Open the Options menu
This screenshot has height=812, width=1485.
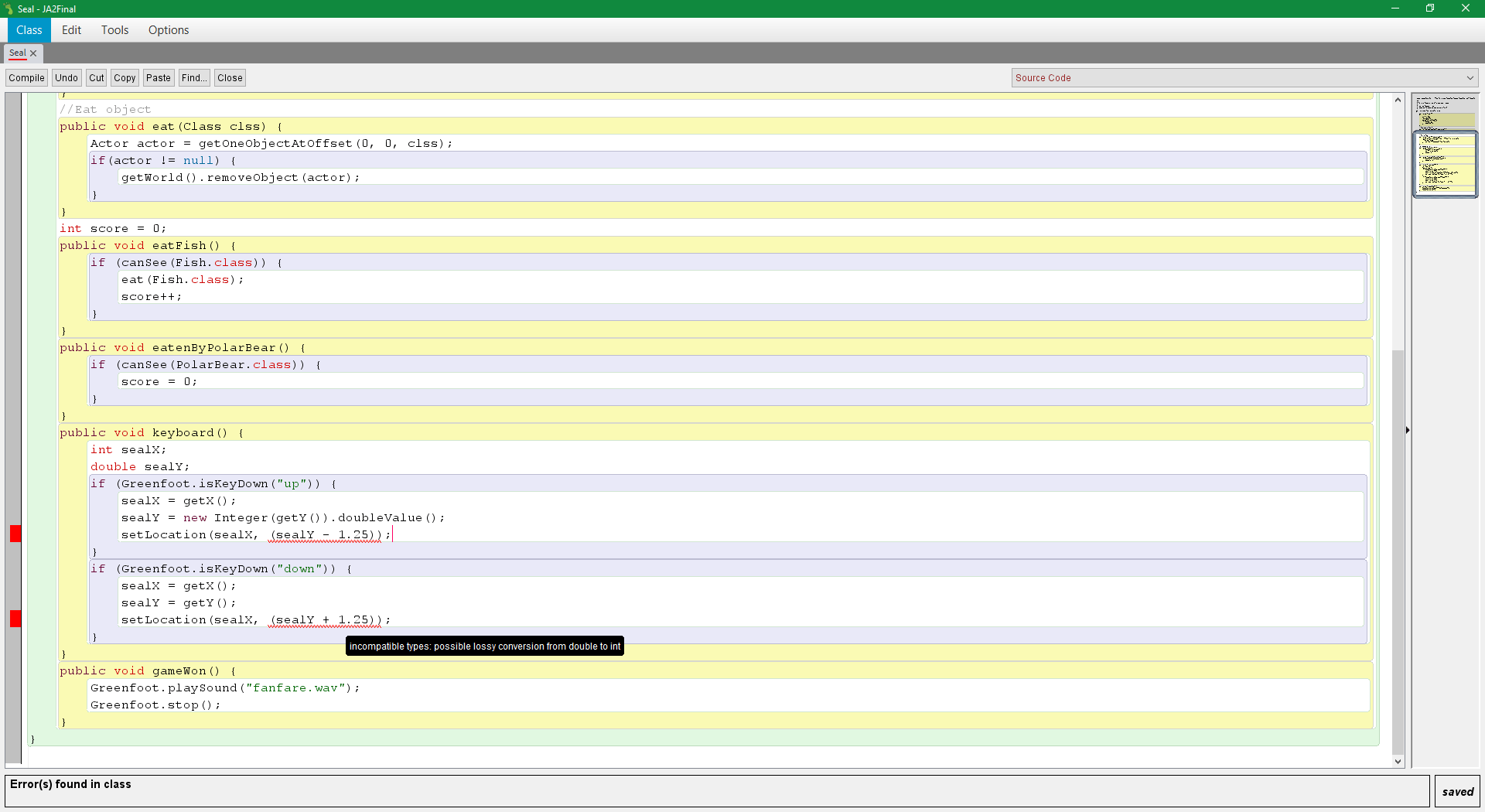point(169,30)
